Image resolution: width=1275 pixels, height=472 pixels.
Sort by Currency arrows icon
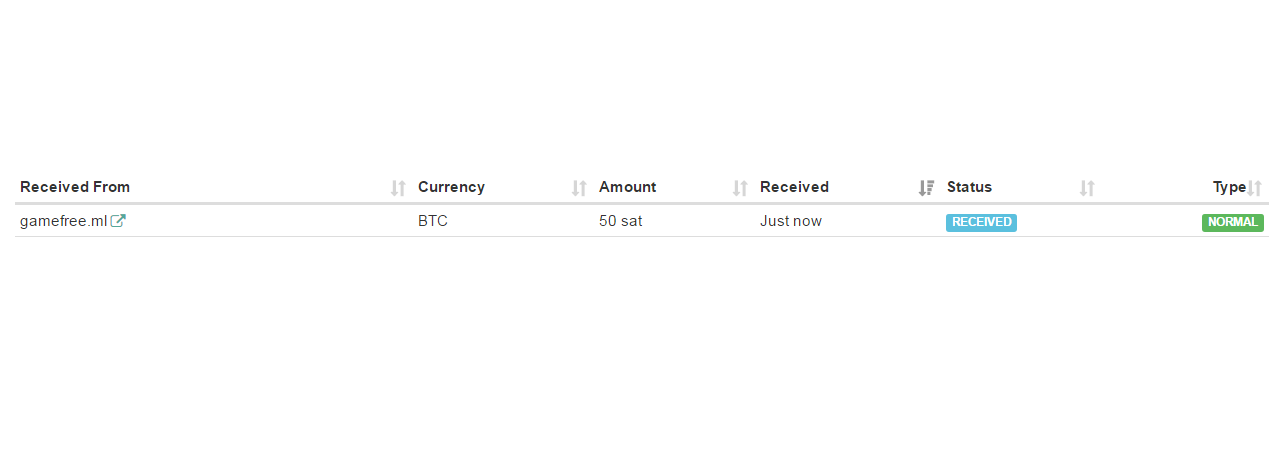pos(579,188)
